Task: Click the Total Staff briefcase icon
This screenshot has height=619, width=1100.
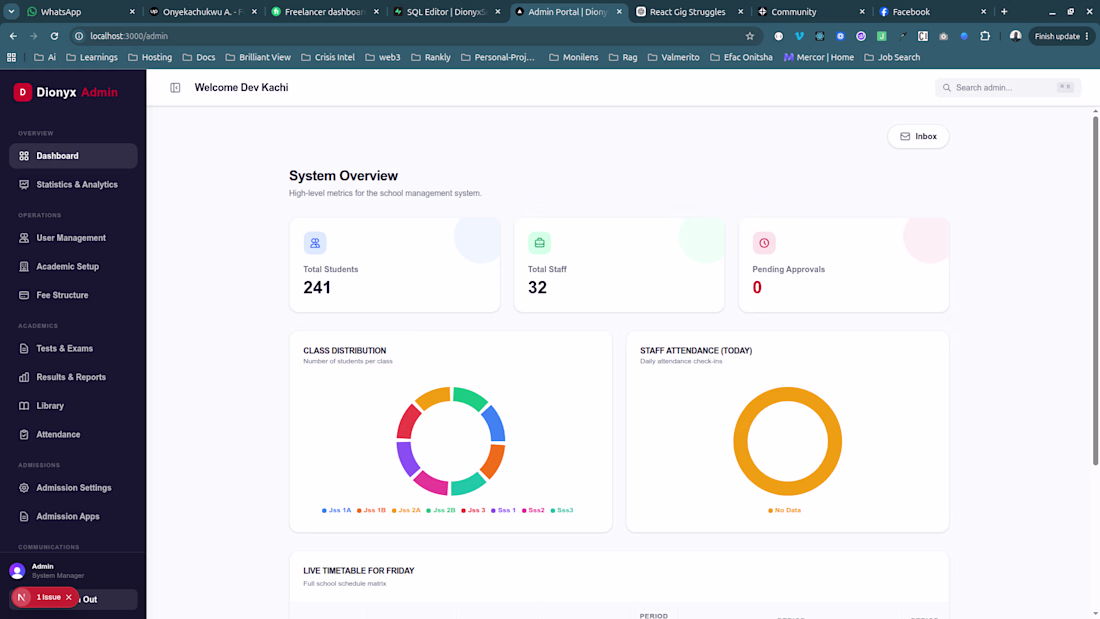Action: tap(539, 243)
